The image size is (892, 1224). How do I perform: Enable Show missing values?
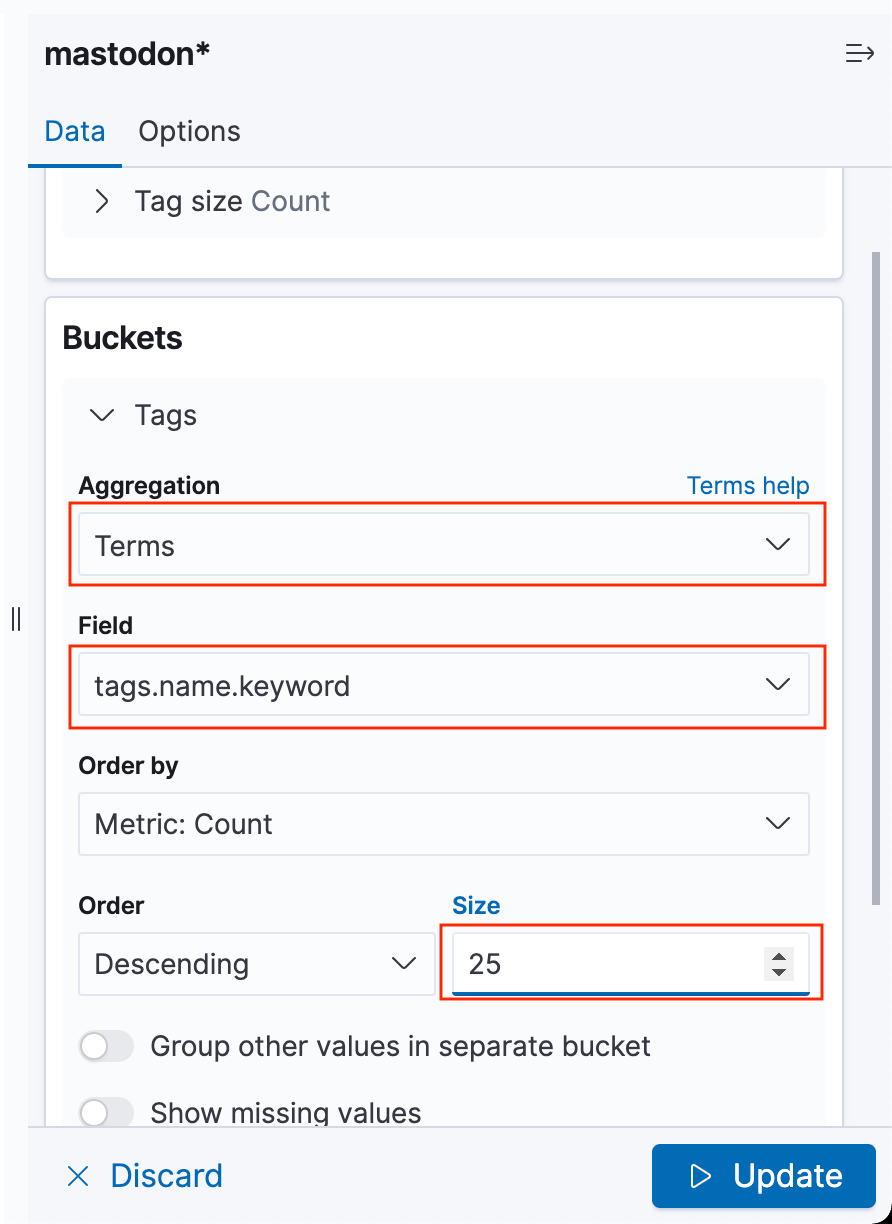(x=106, y=1112)
